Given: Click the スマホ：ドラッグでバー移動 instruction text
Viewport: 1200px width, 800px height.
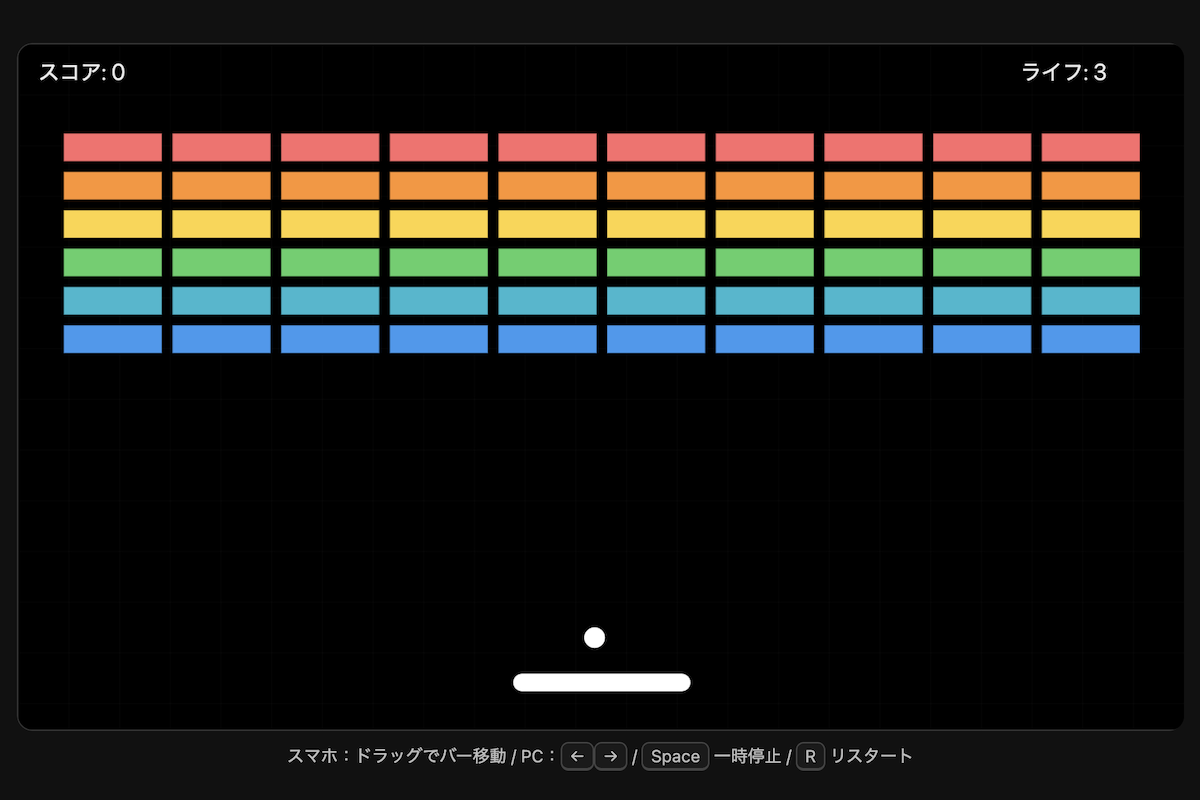Looking at the screenshot, I should [x=398, y=756].
